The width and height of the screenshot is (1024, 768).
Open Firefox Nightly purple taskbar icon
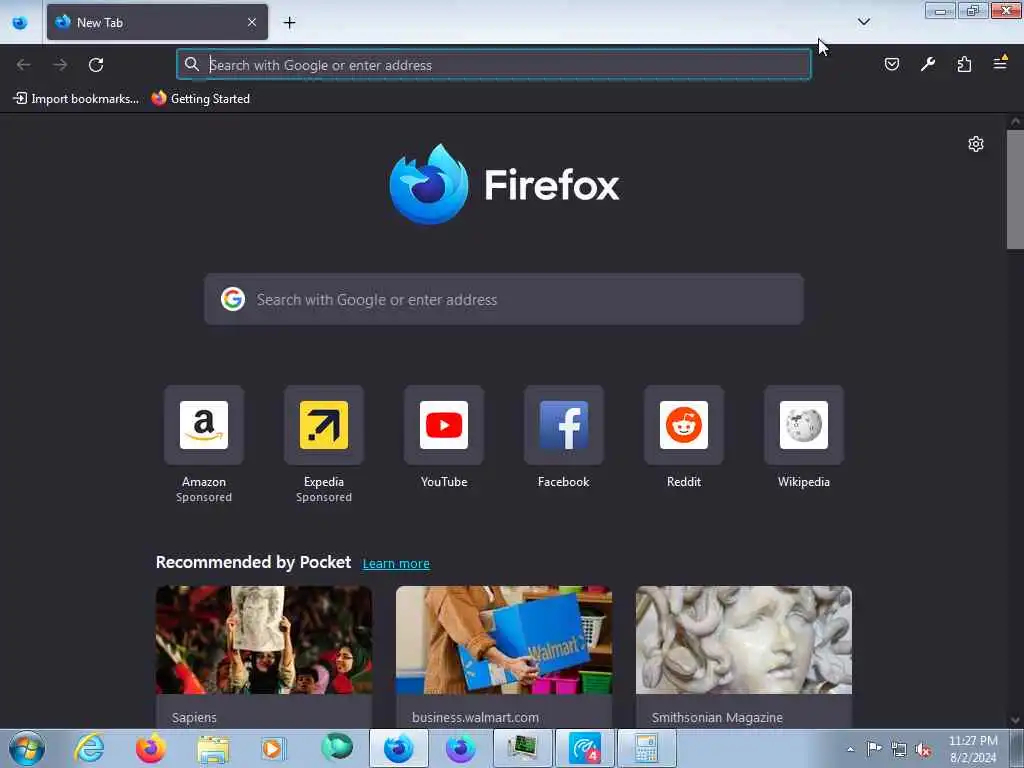point(460,748)
